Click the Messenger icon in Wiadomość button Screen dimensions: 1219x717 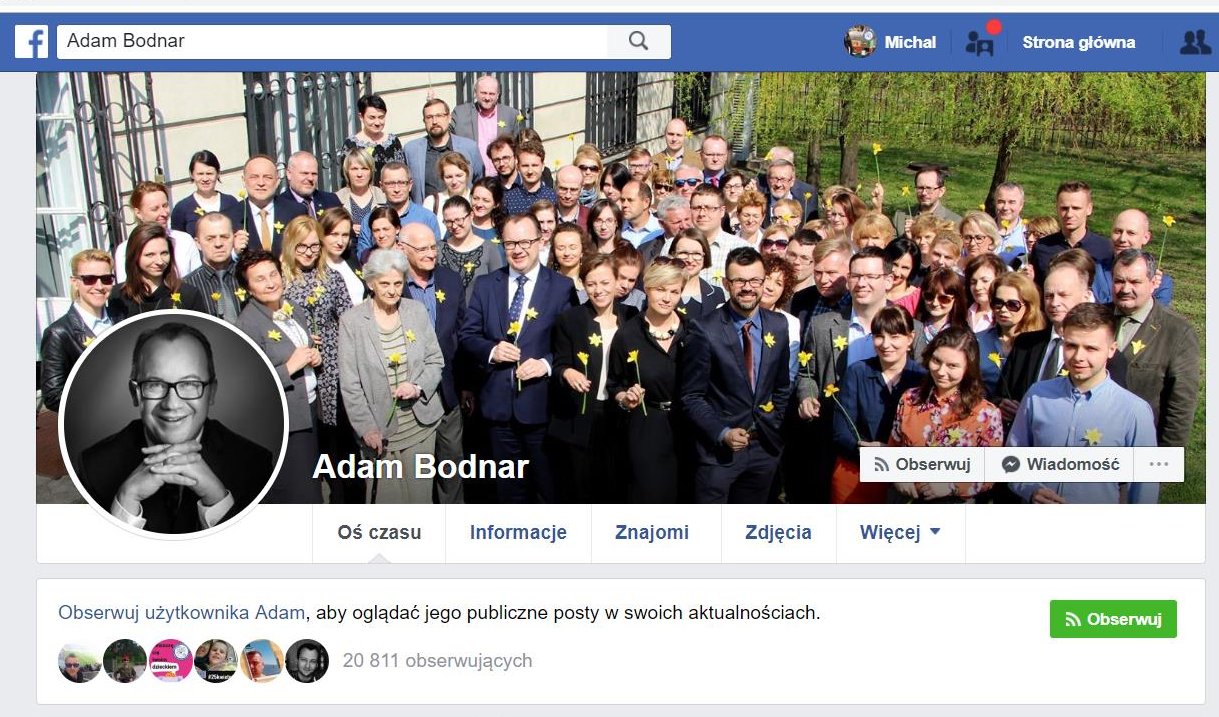coord(1011,464)
